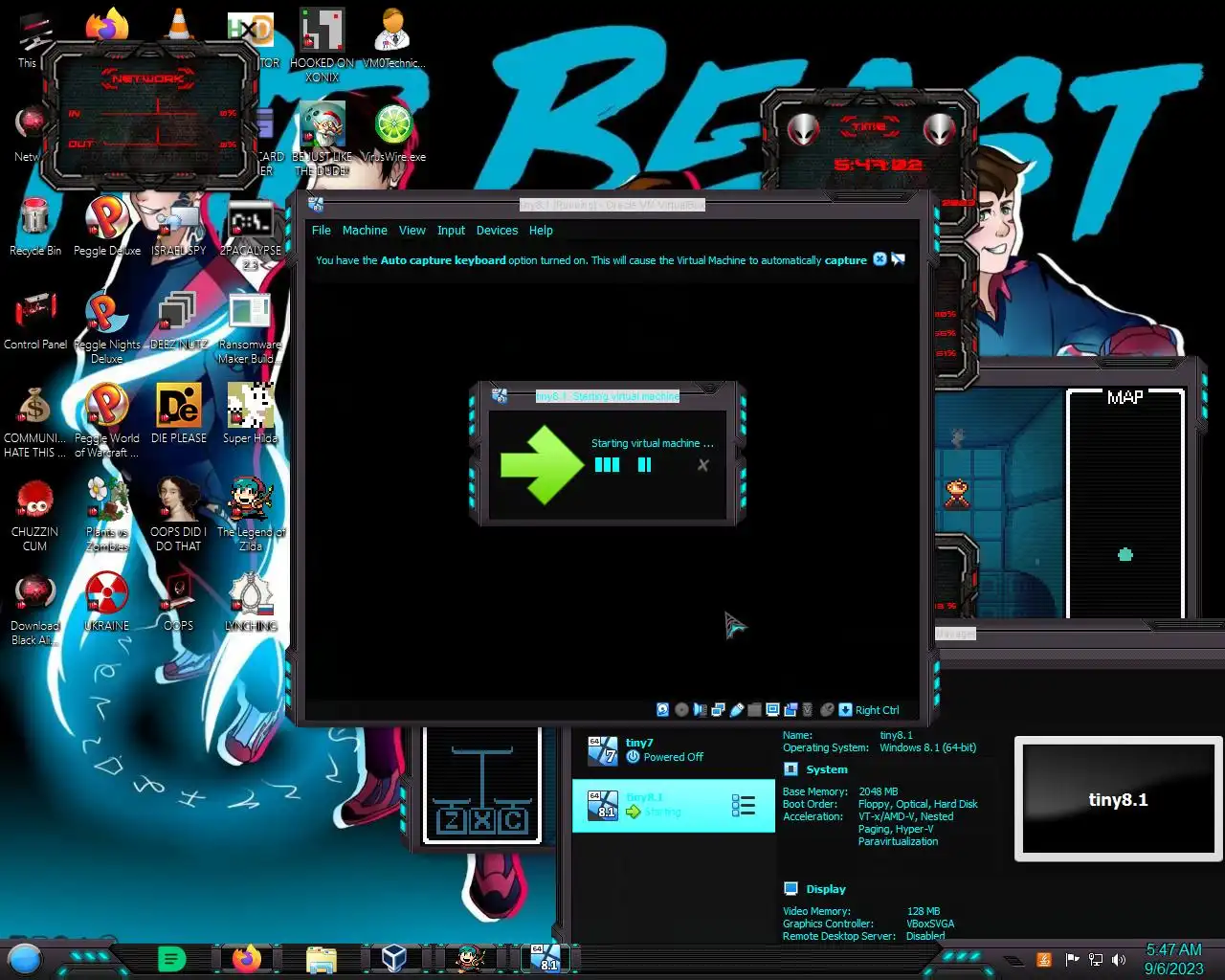Screen dimensions: 1225x980
Task: Click the MAP panel in game window
Action: click(x=1125, y=502)
